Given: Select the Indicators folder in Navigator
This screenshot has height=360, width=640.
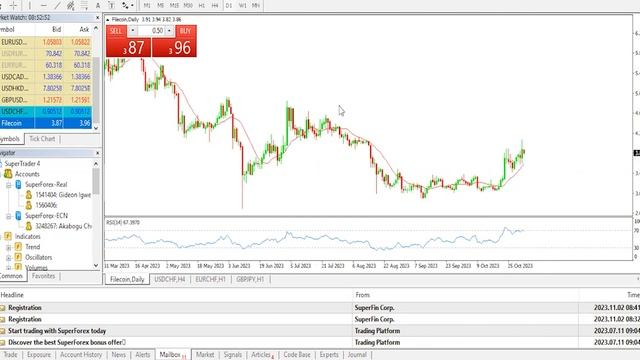Looking at the screenshot, I should click(x=27, y=236).
